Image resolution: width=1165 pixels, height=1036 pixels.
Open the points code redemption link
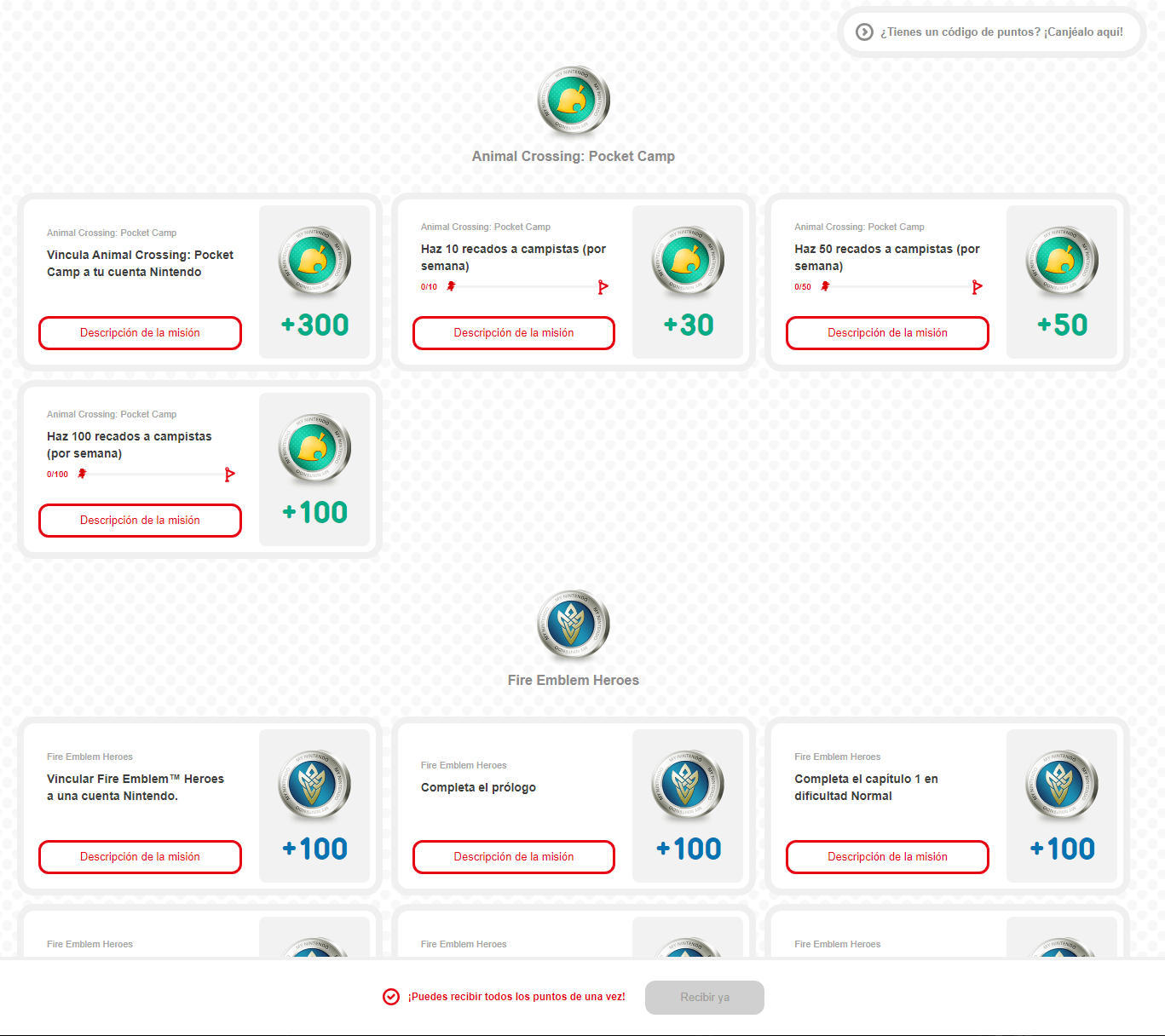click(x=992, y=32)
